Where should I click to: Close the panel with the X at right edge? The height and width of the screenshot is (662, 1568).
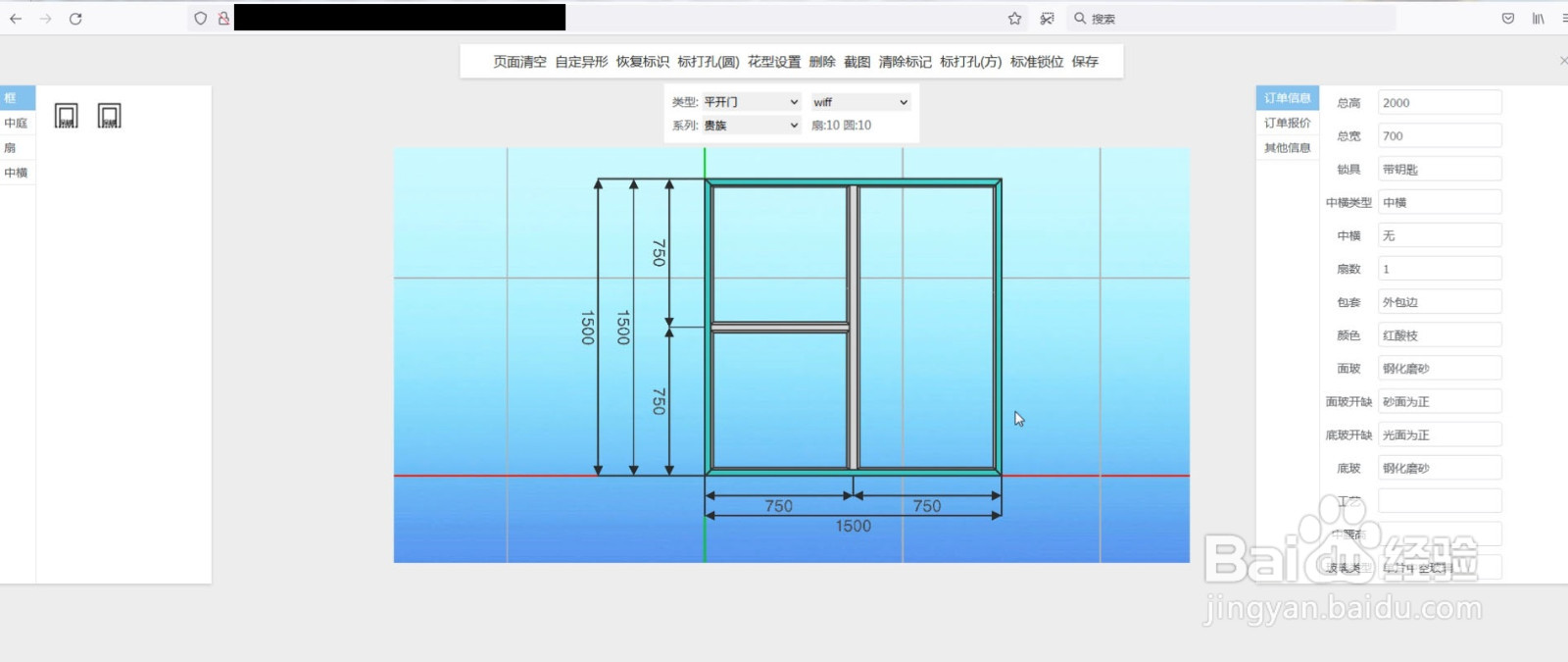click(1562, 61)
